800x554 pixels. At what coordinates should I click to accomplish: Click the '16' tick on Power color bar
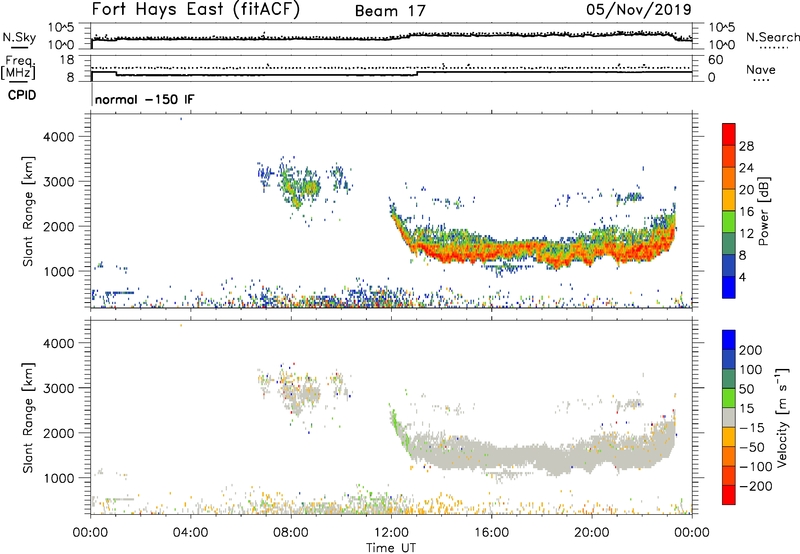point(746,212)
